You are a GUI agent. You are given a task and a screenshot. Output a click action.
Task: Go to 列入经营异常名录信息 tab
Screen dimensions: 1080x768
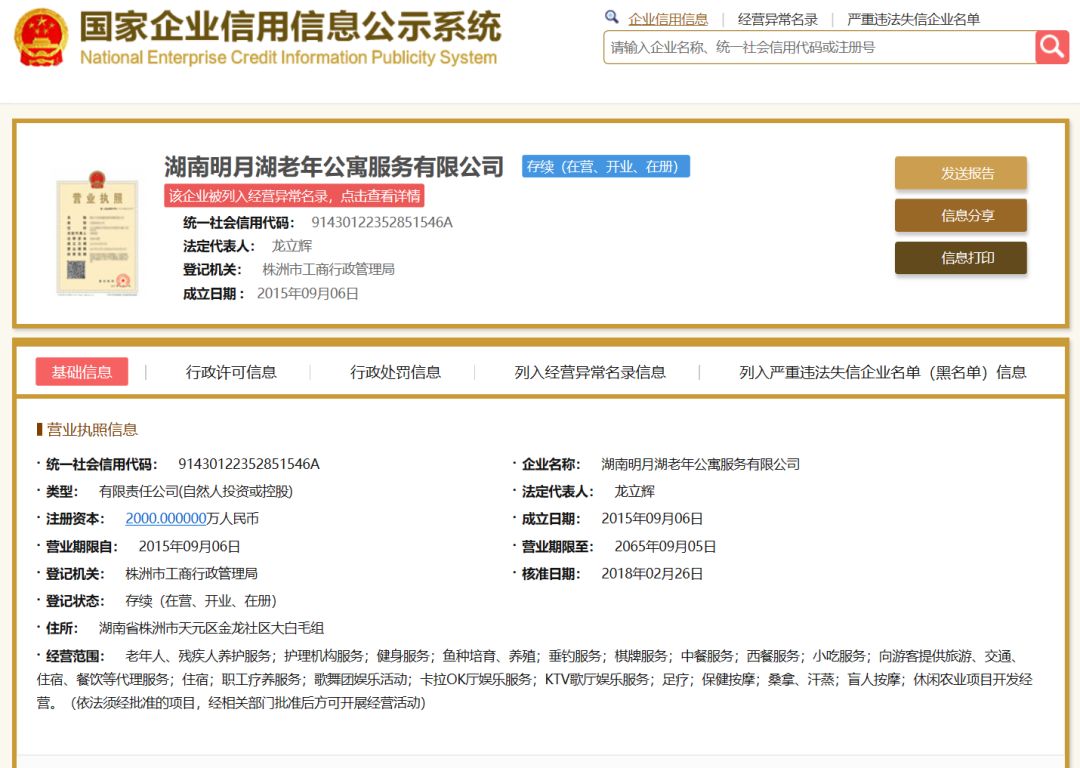coord(590,372)
